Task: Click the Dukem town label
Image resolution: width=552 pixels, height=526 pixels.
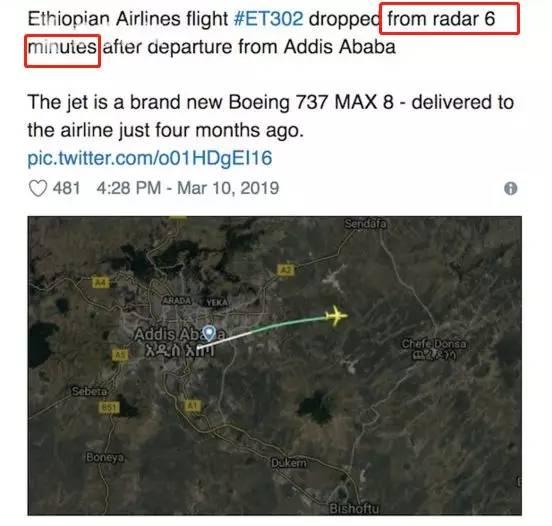Action: click(x=288, y=463)
